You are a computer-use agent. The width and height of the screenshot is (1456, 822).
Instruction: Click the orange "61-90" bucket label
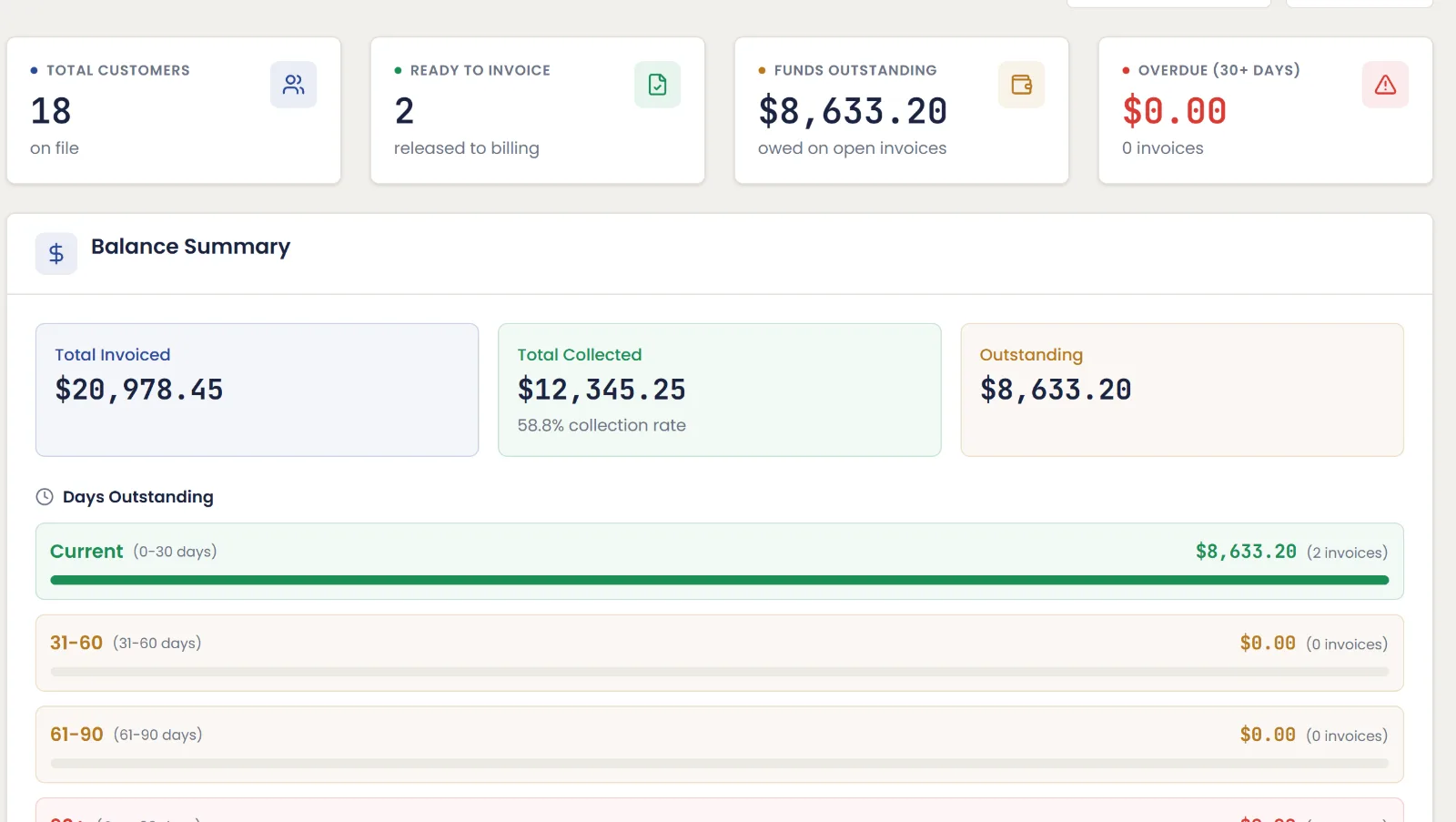[76, 735]
